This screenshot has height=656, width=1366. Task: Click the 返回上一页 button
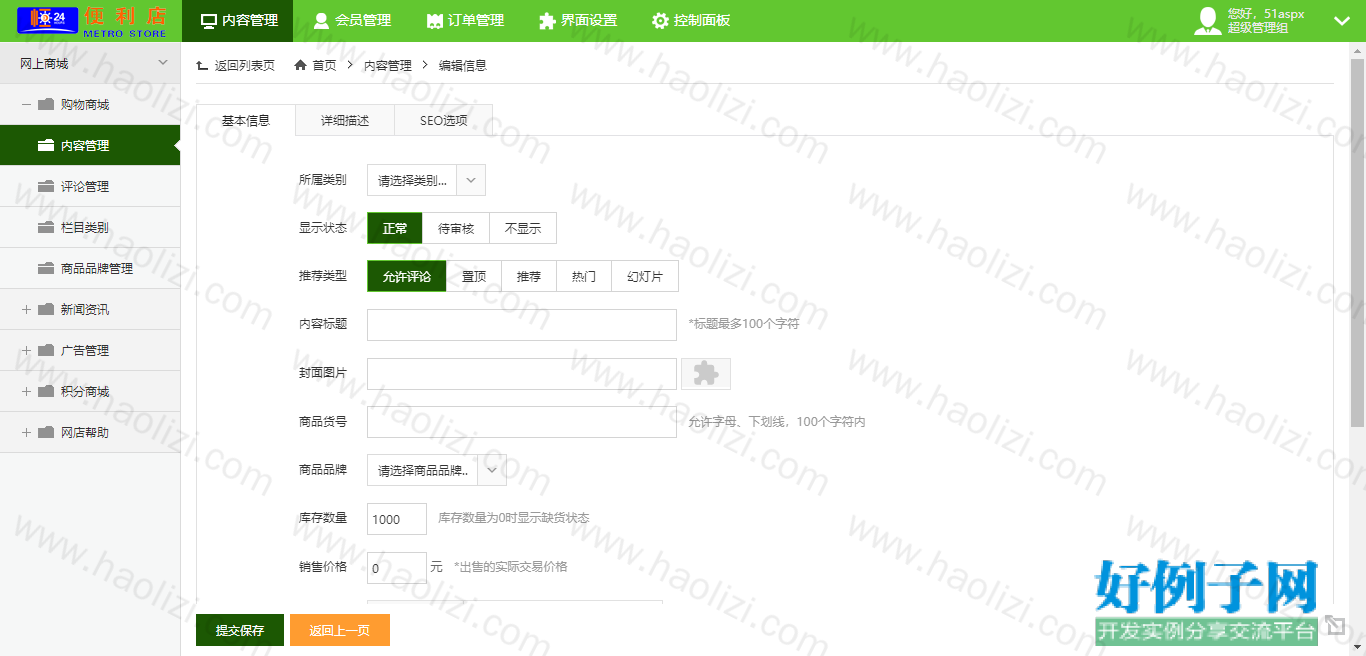[340, 630]
